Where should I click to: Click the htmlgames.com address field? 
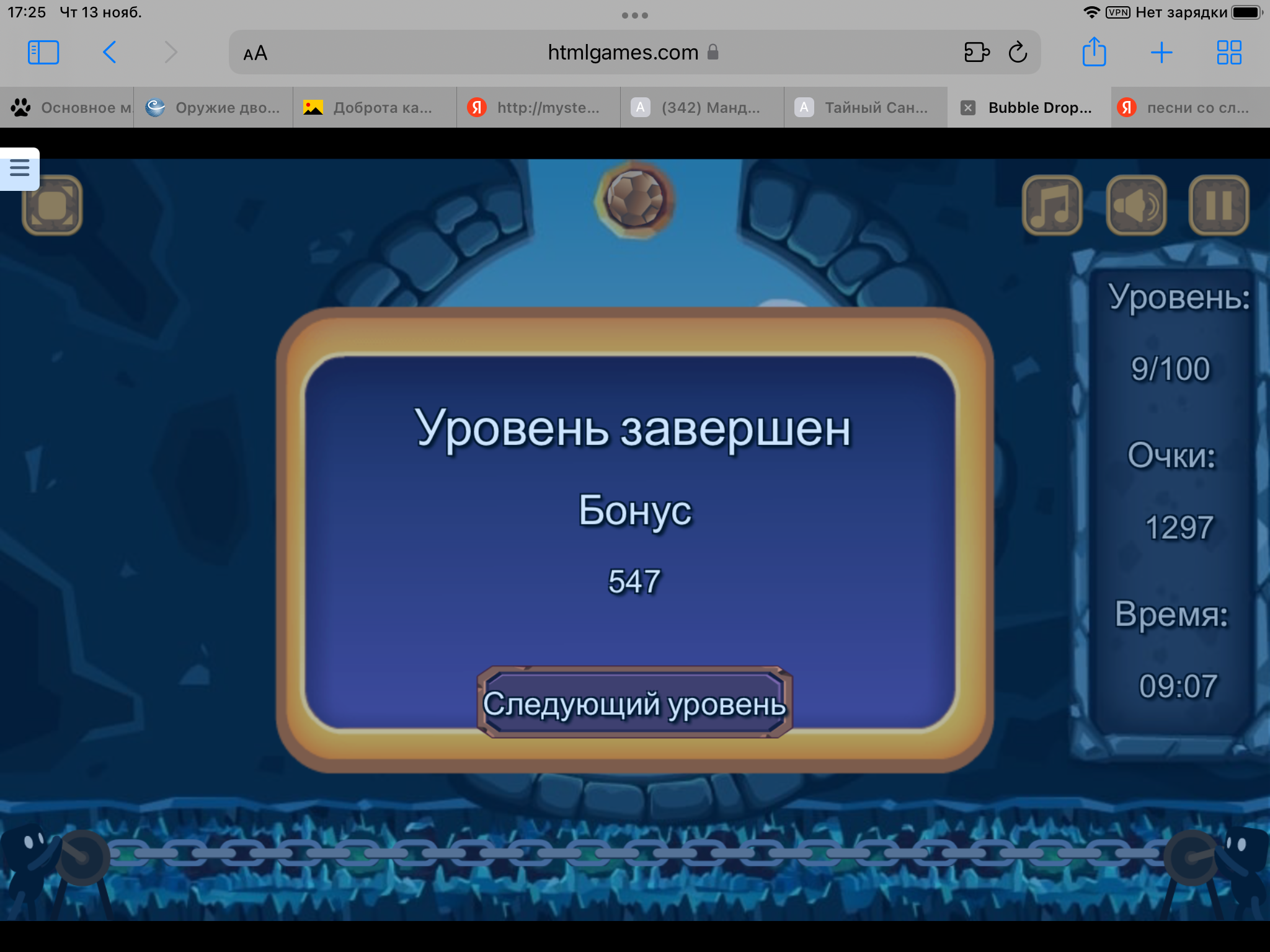click(623, 53)
